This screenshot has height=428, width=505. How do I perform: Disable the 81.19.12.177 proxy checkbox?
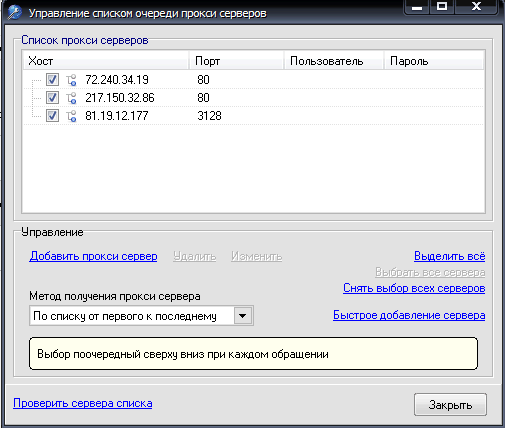click(x=52, y=116)
